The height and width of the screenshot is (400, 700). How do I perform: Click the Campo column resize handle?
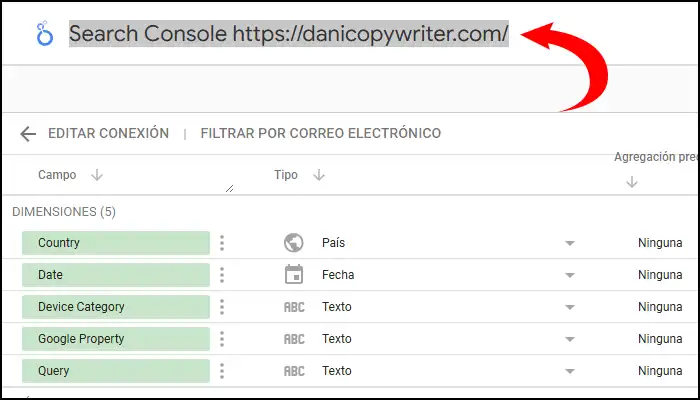(229, 188)
